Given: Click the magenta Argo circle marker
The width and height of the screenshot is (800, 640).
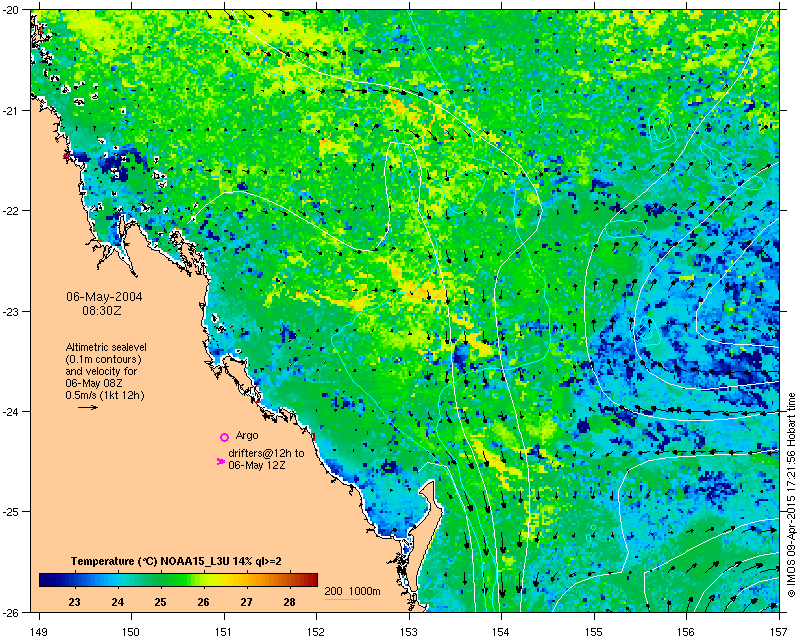Looking at the screenshot, I should [x=224, y=437].
